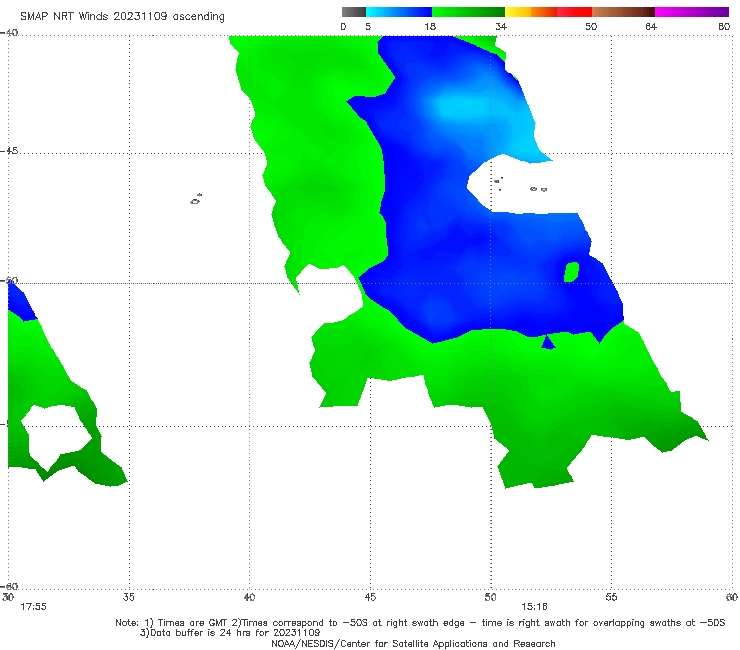Image resolution: width=740 pixels, height=650 pixels.
Task: Click the SMAP NRT Winds 20231109 ascending title
Action: 122,17
